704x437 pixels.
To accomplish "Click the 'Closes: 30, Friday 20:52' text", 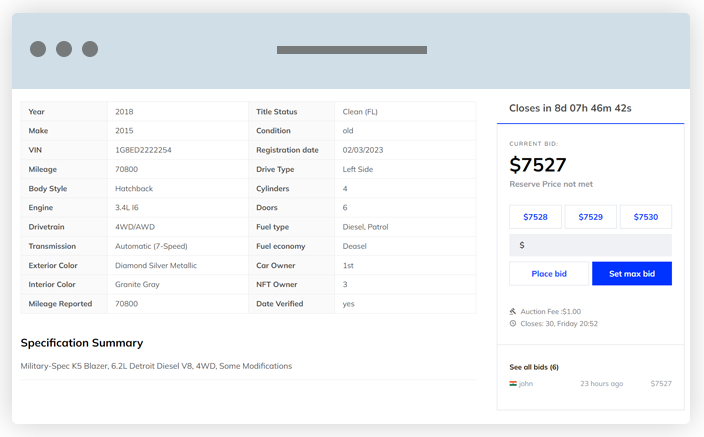I will (559, 323).
